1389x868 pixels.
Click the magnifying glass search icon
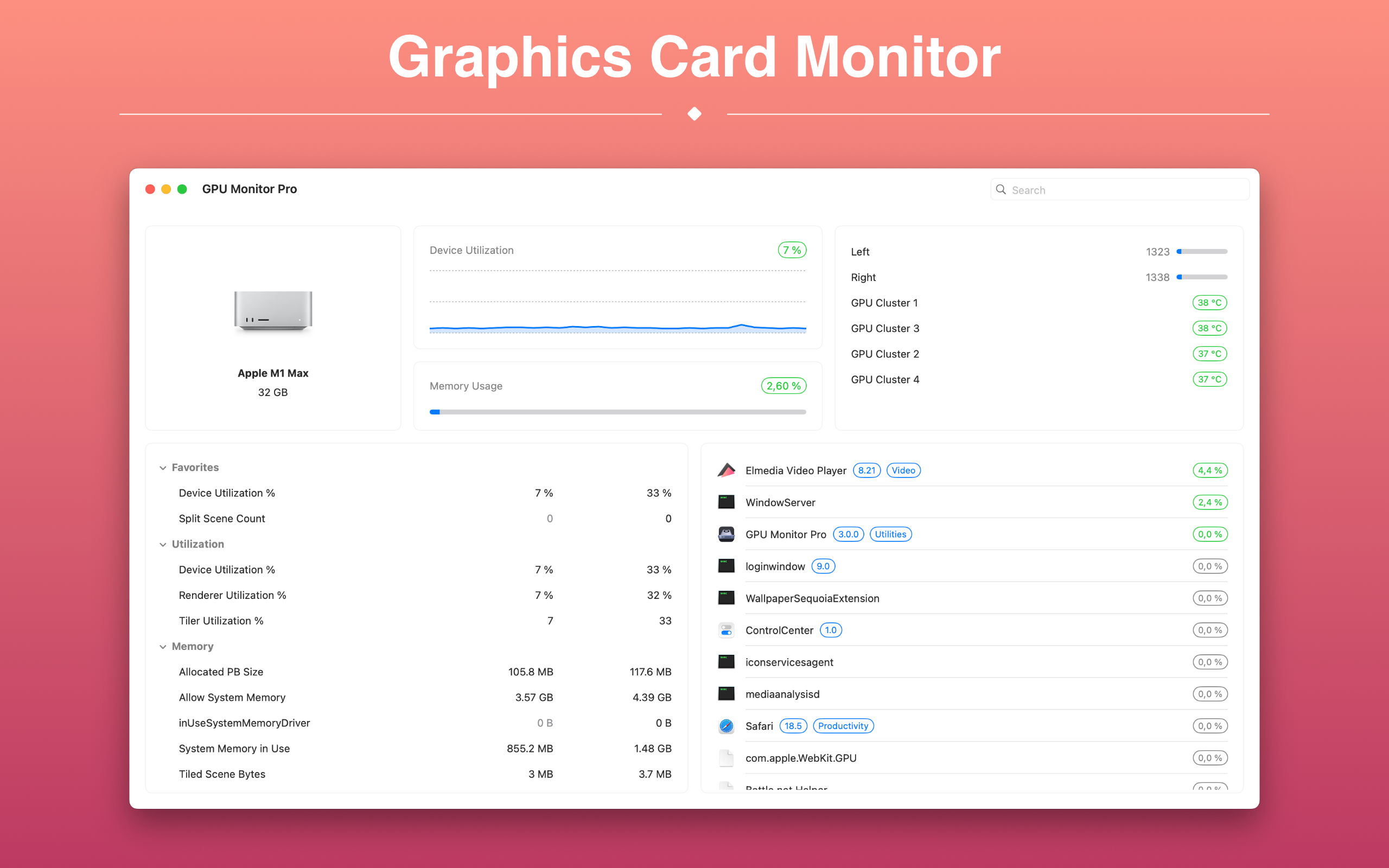[1001, 189]
